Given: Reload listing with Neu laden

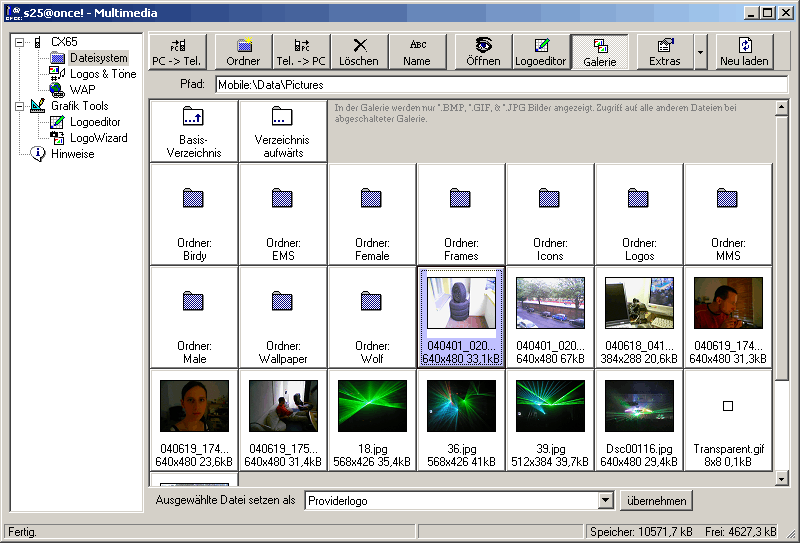Looking at the screenshot, I should click(x=744, y=52).
